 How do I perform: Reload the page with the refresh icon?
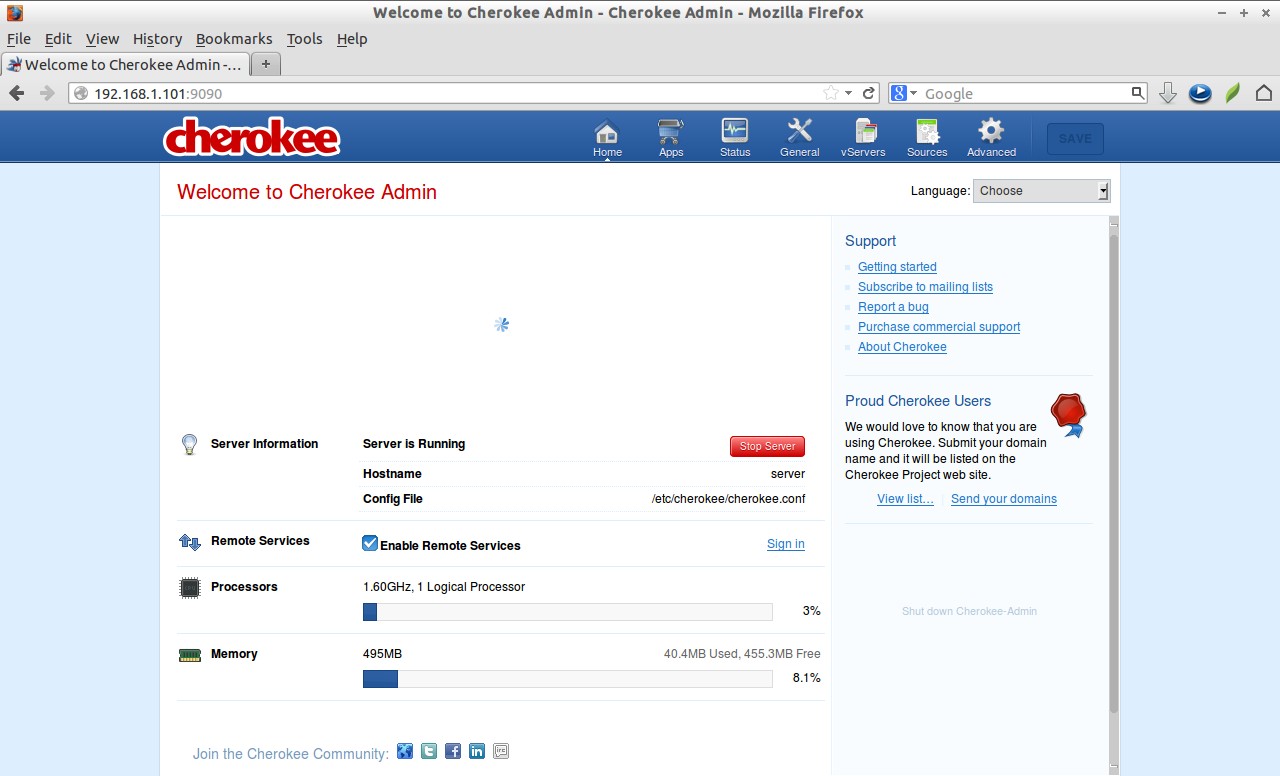(869, 93)
